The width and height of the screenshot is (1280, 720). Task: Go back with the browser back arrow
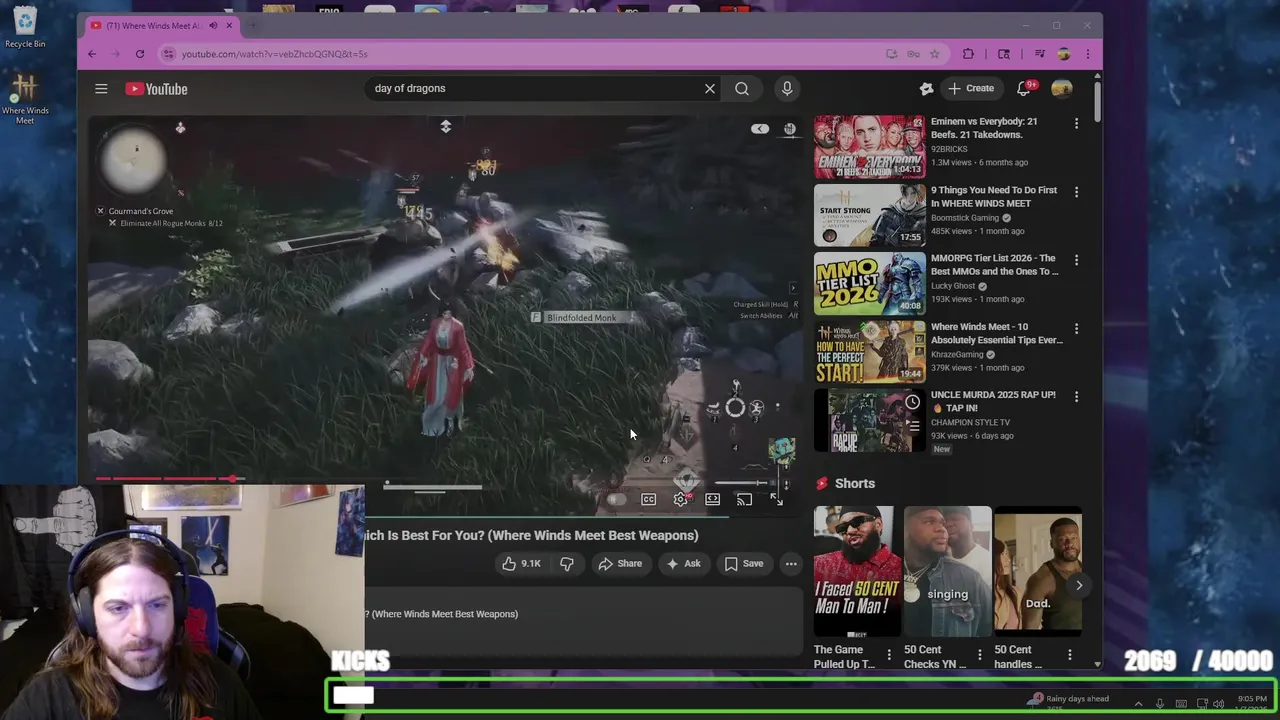92,54
